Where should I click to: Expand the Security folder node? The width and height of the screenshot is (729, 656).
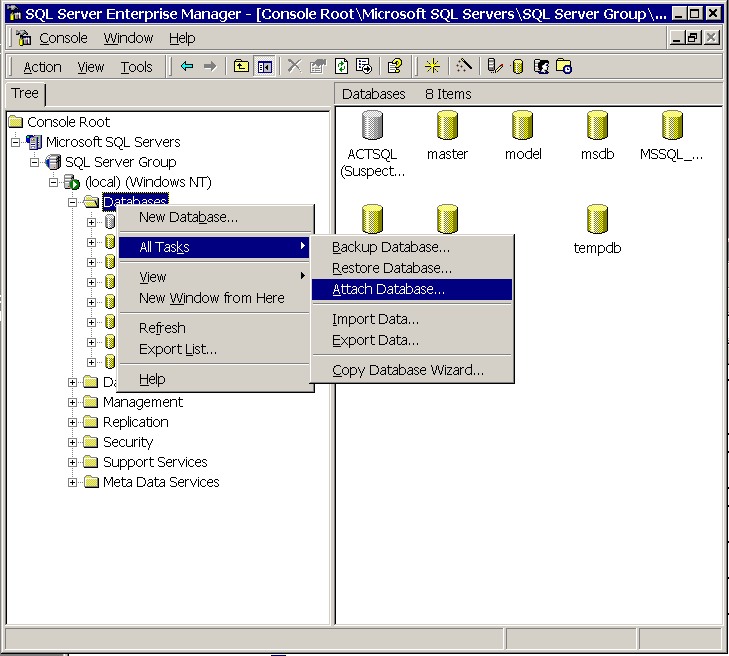(73, 442)
